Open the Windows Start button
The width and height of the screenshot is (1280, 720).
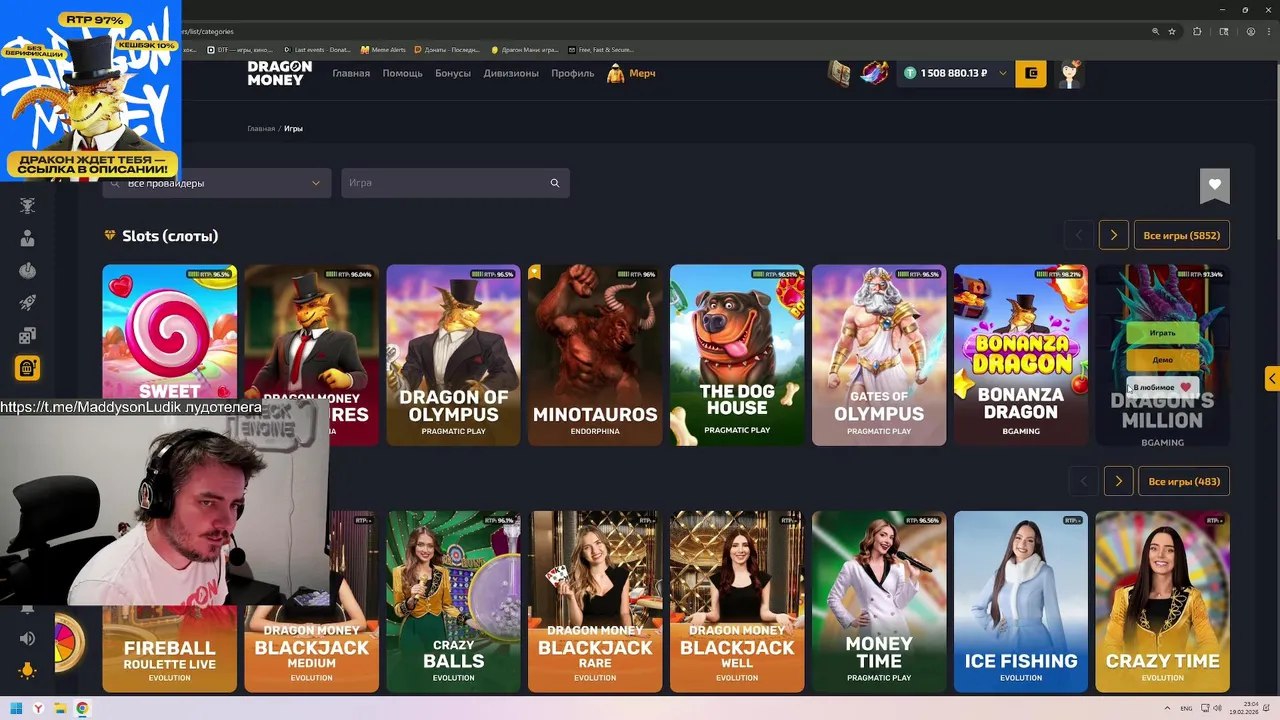[17, 709]
